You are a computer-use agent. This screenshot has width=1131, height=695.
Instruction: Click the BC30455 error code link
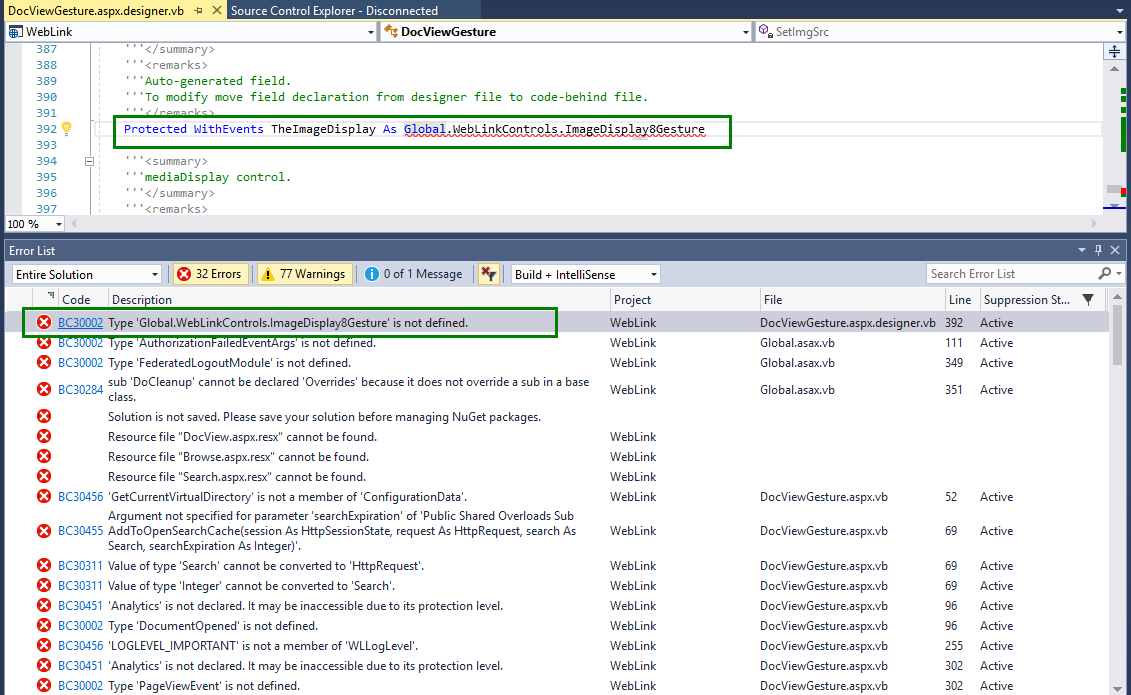[80, 531]
